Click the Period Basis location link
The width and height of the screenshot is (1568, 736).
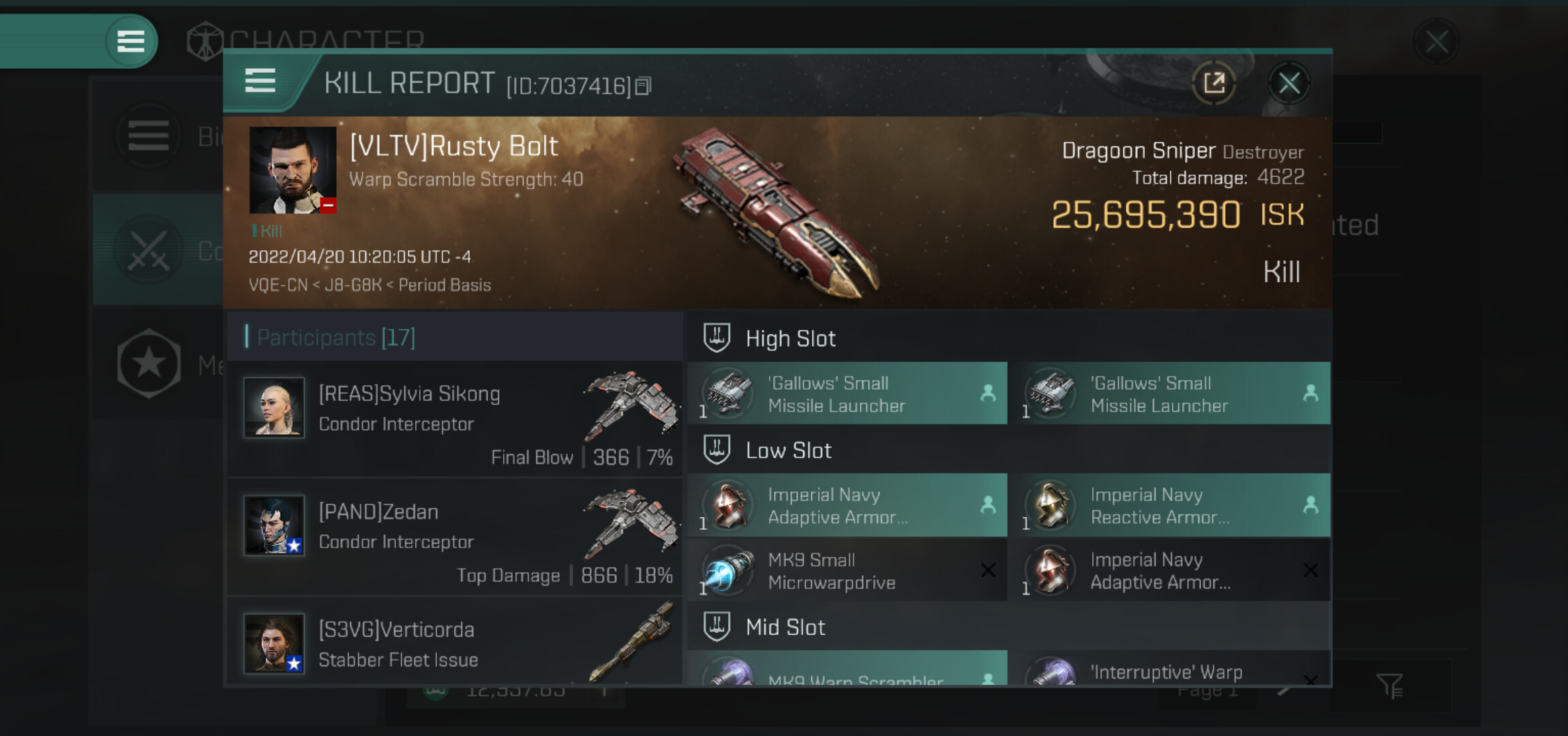[x=444, y=285]
